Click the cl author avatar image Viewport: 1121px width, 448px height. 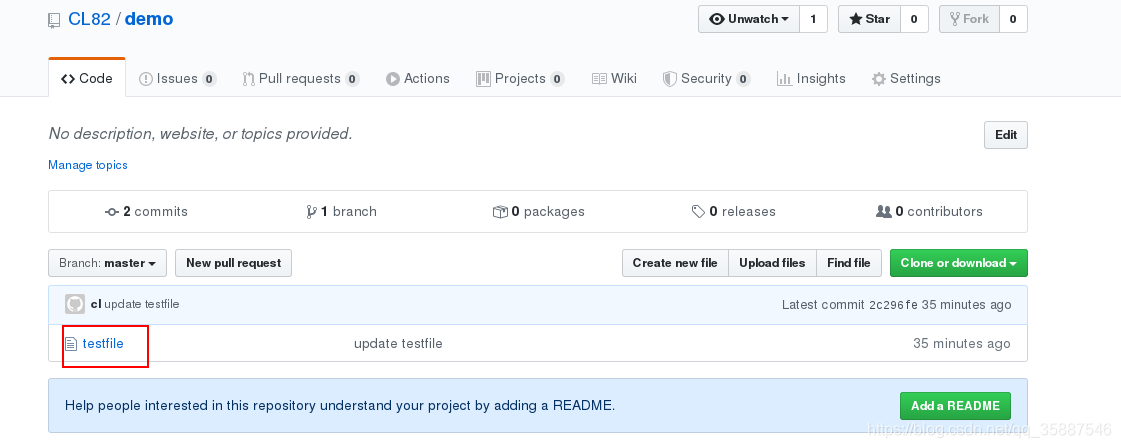75,304
